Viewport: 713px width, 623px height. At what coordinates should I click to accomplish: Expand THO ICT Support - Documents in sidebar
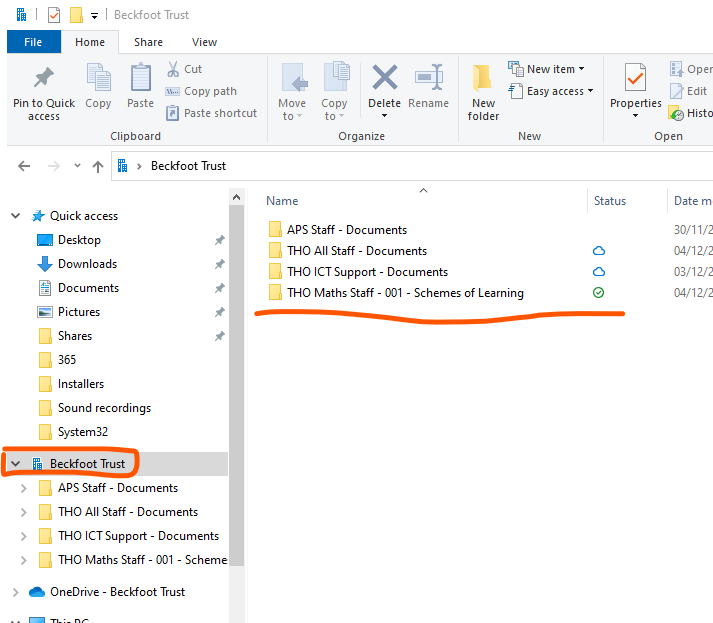pos(23,536)
